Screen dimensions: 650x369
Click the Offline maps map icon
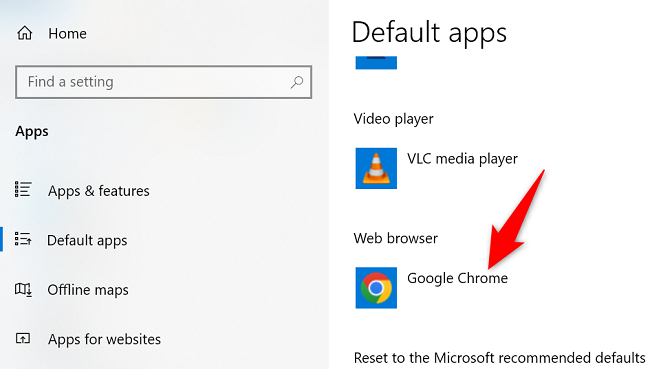[x=23, y=289]
